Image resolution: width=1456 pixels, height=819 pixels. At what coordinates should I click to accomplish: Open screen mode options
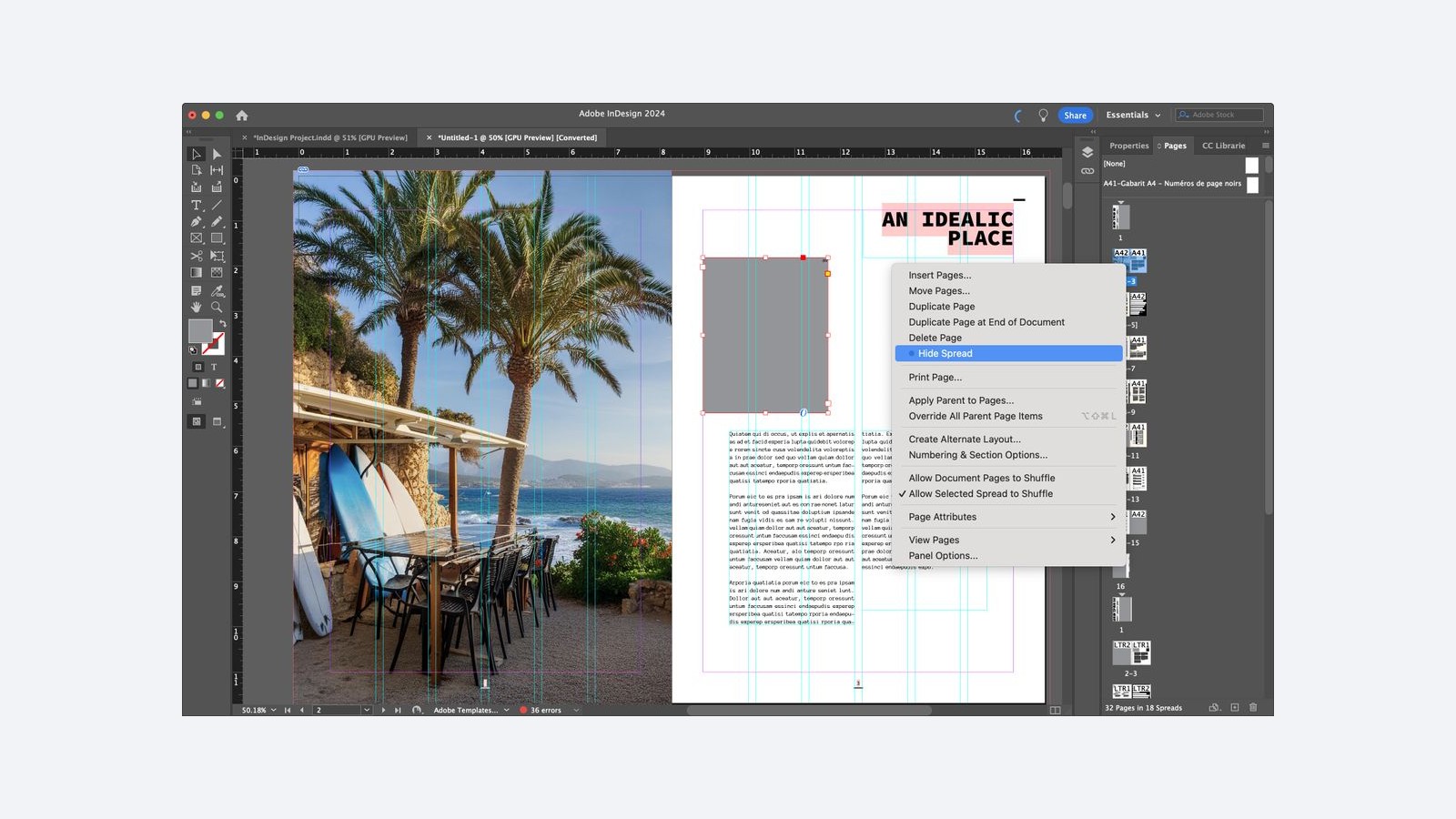tap(217, 421)
